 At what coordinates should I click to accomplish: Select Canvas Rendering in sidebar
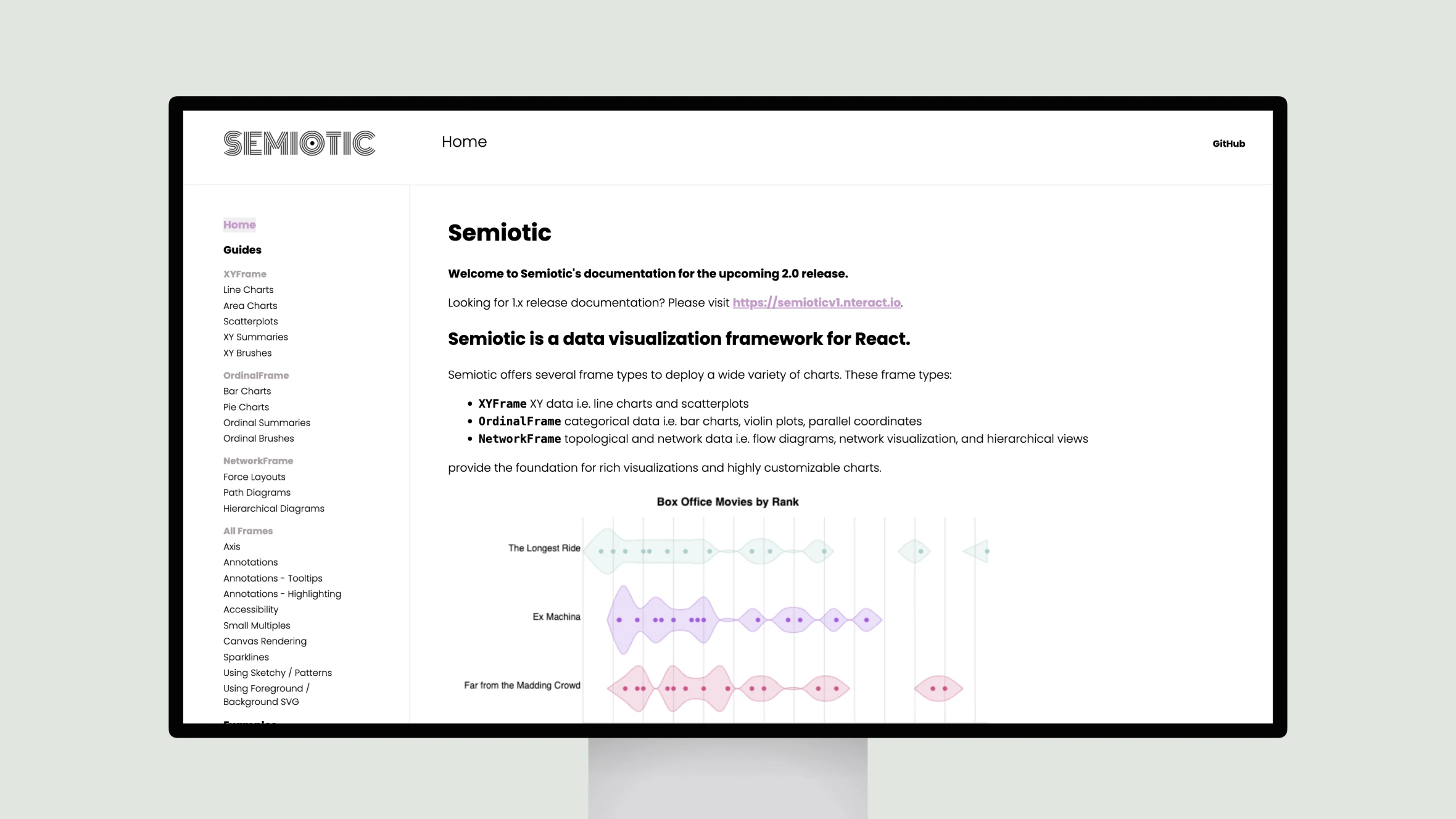coord(264,641)
